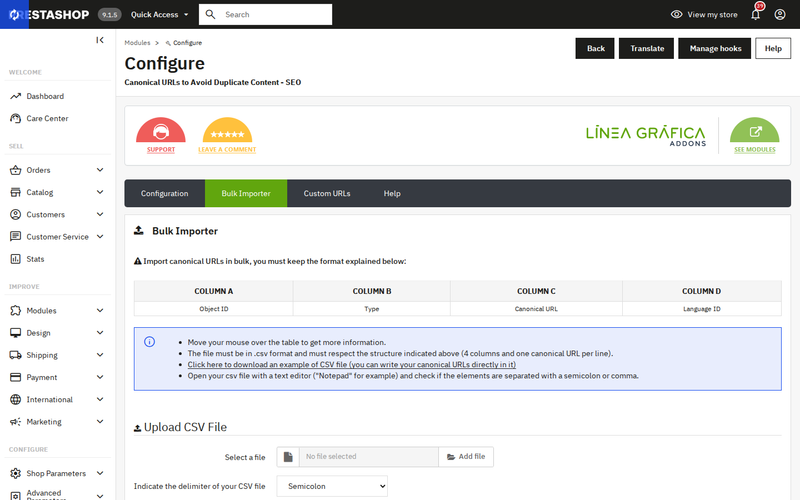Select the Bulk Importer tab
Screen dimensions: 800x500
click(246, 193)
